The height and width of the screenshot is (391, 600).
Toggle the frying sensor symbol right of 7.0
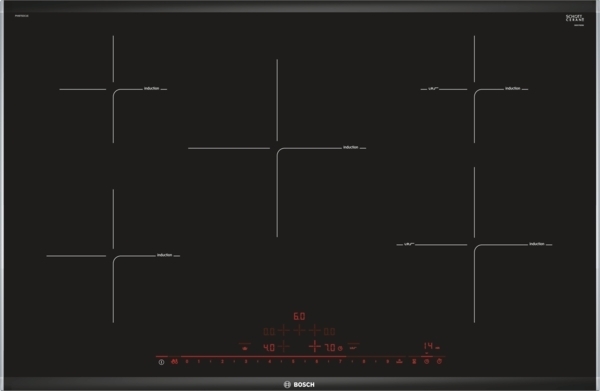[353, 348]
